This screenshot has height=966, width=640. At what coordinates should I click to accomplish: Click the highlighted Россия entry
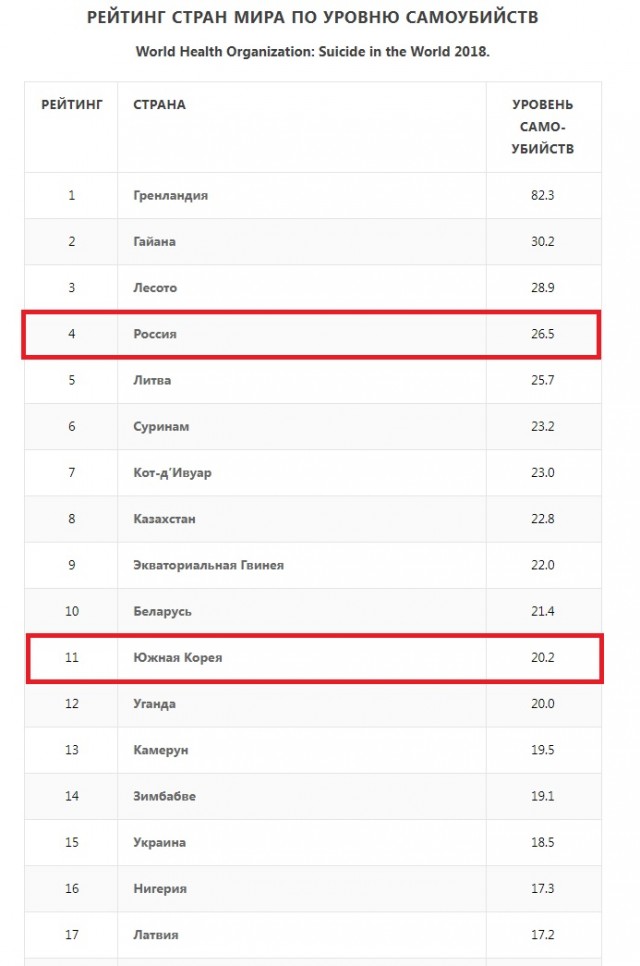pos(155,334)
